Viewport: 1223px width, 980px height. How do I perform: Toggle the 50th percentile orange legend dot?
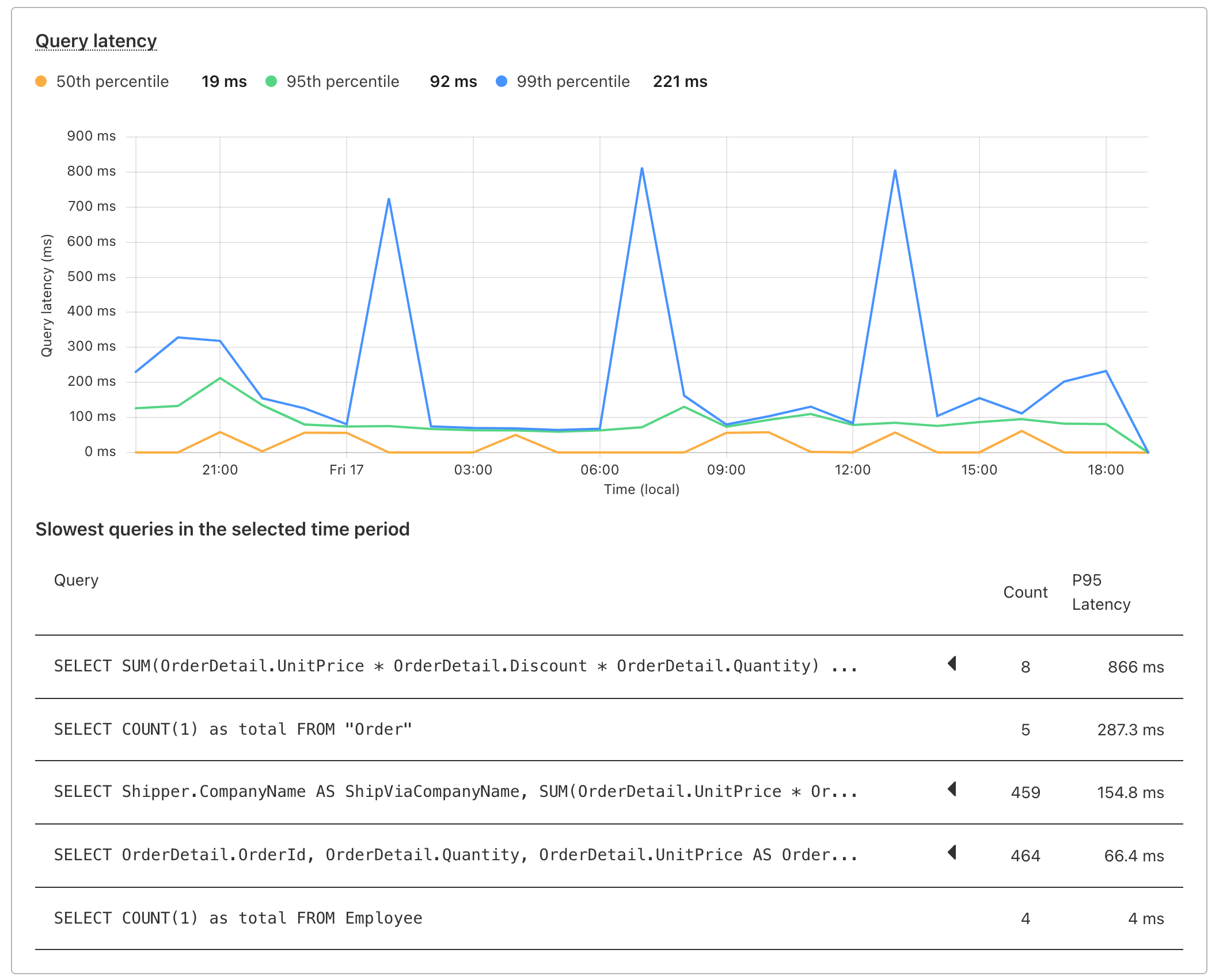click(x=41, y=82)
